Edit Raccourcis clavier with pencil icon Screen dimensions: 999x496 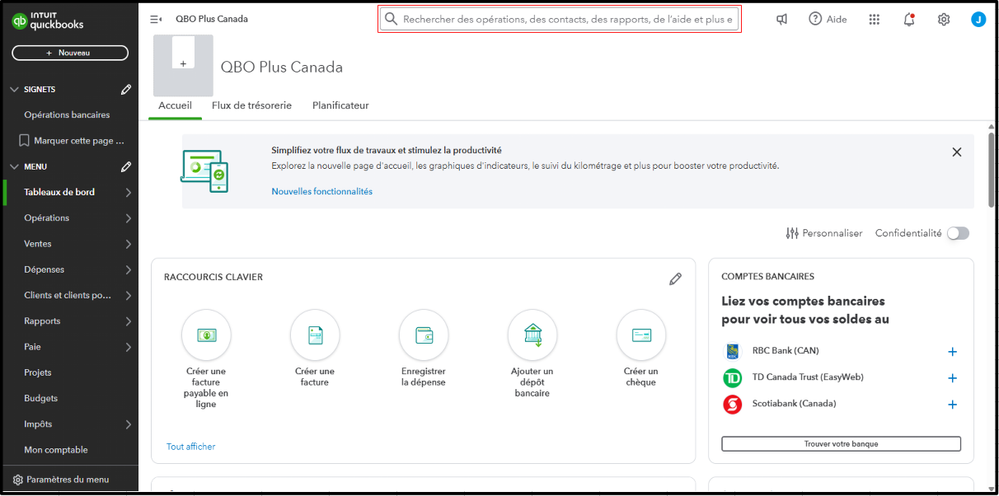tap(675, 279)
